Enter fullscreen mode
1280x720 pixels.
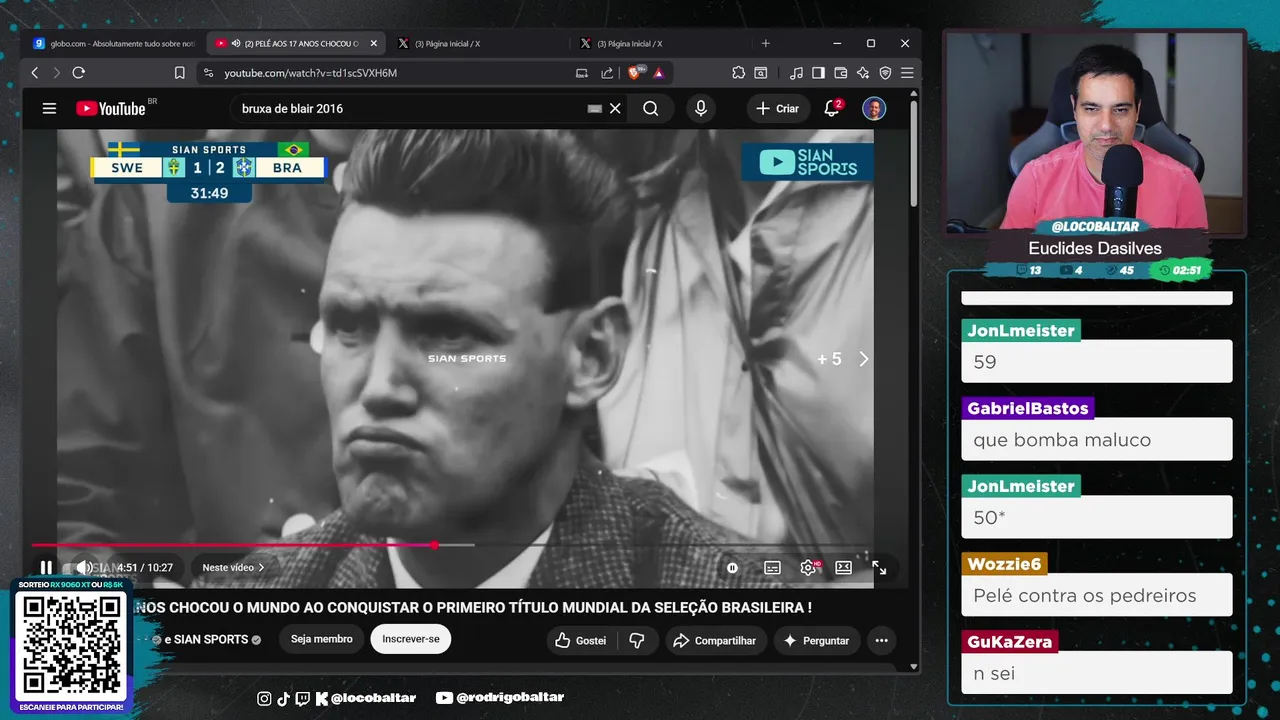(x=879, y=568)
